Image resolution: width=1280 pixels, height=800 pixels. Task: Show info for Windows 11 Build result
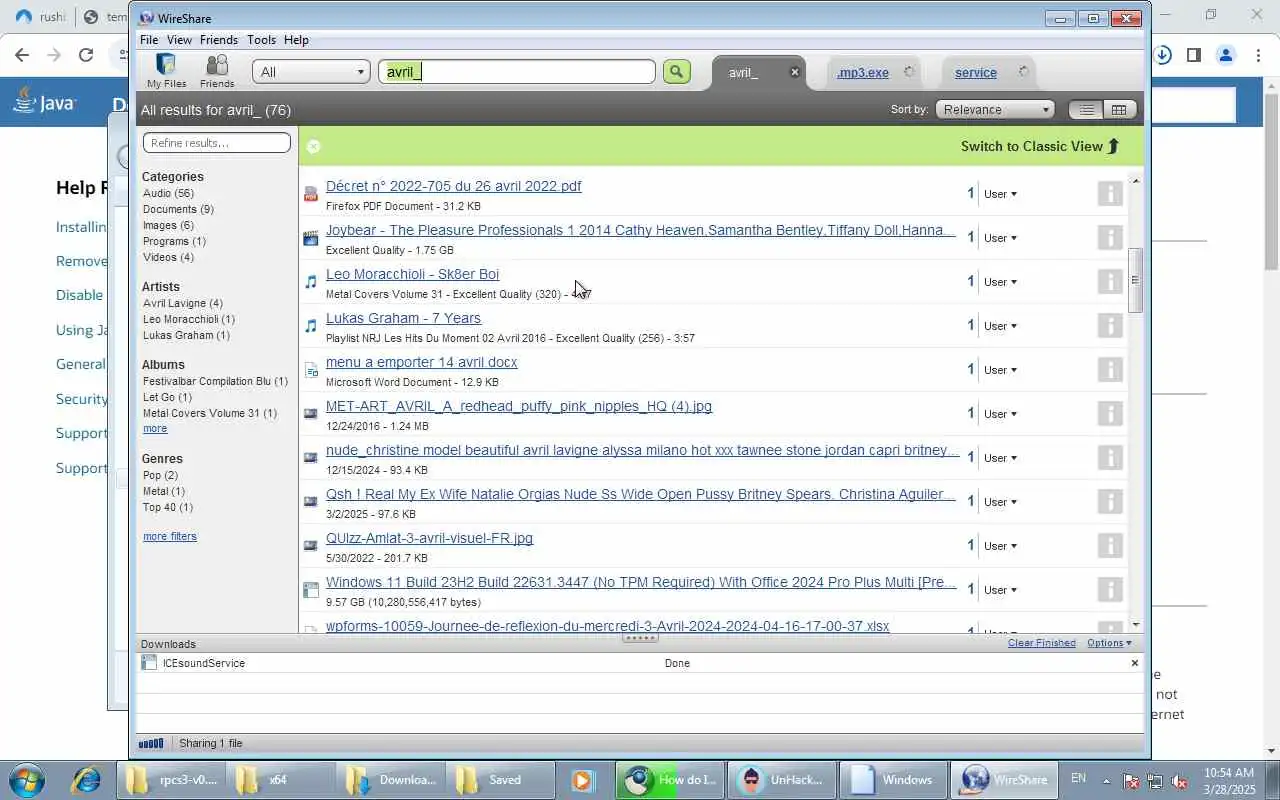coord(1110,589)
